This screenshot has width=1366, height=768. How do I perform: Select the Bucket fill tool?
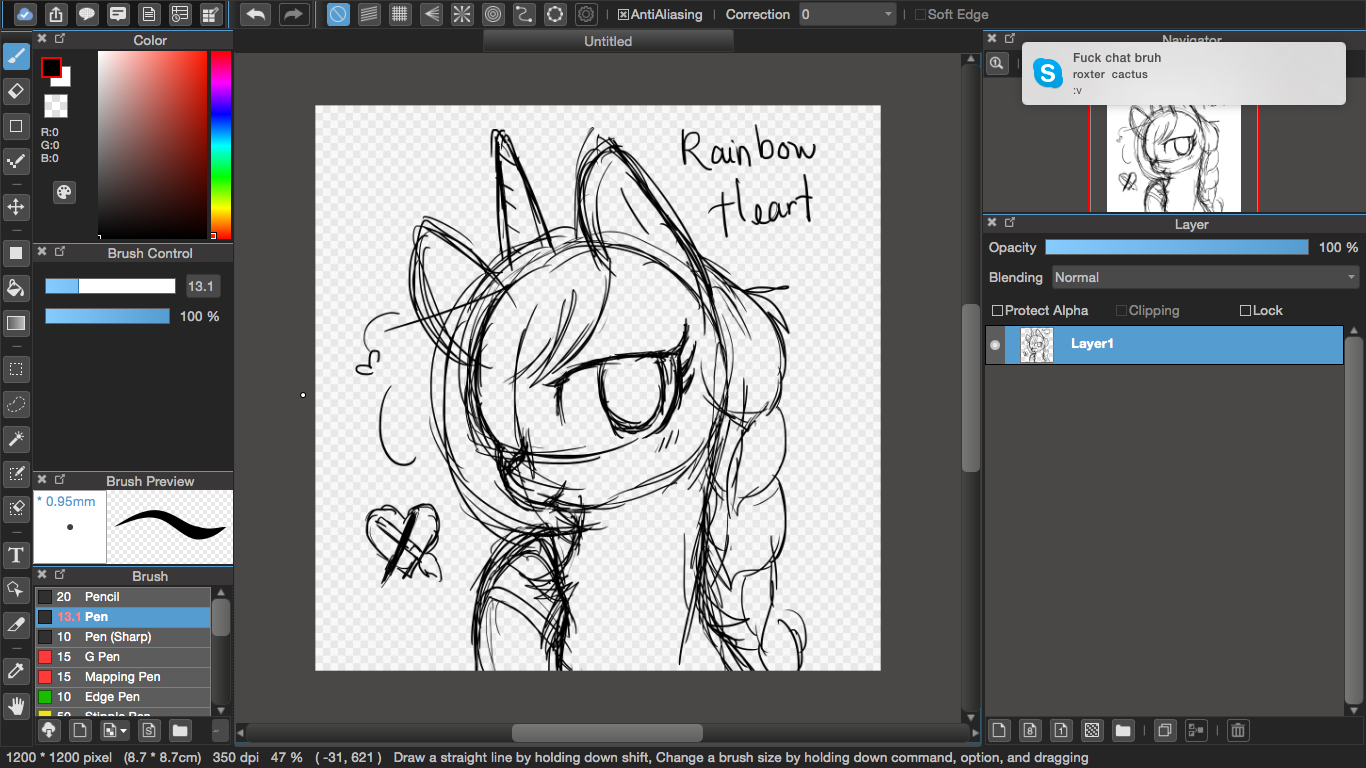coord(16,288)
